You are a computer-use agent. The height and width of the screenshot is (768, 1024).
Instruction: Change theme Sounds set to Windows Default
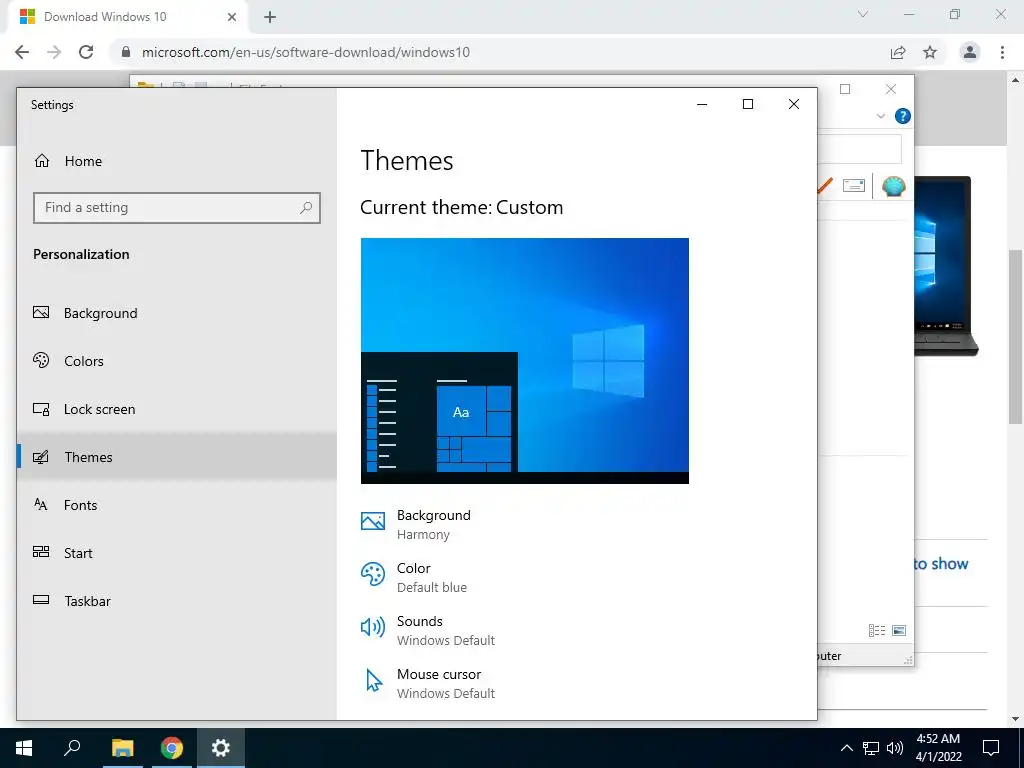[x=428, y=630]
